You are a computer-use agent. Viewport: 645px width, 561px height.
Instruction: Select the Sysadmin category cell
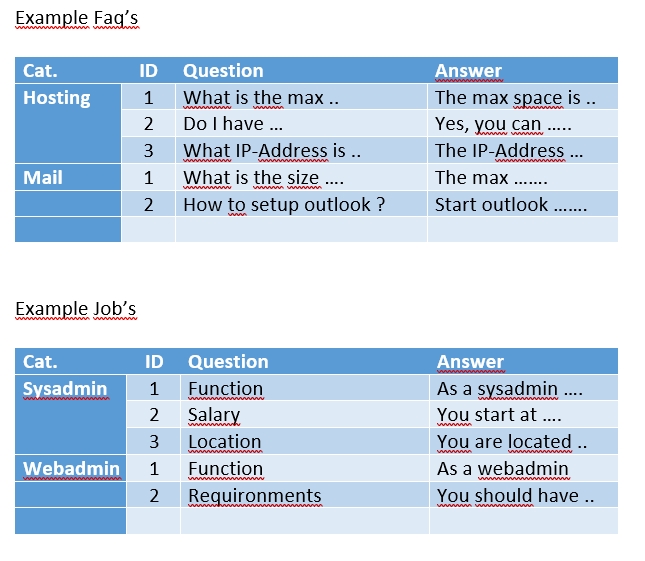65,389
